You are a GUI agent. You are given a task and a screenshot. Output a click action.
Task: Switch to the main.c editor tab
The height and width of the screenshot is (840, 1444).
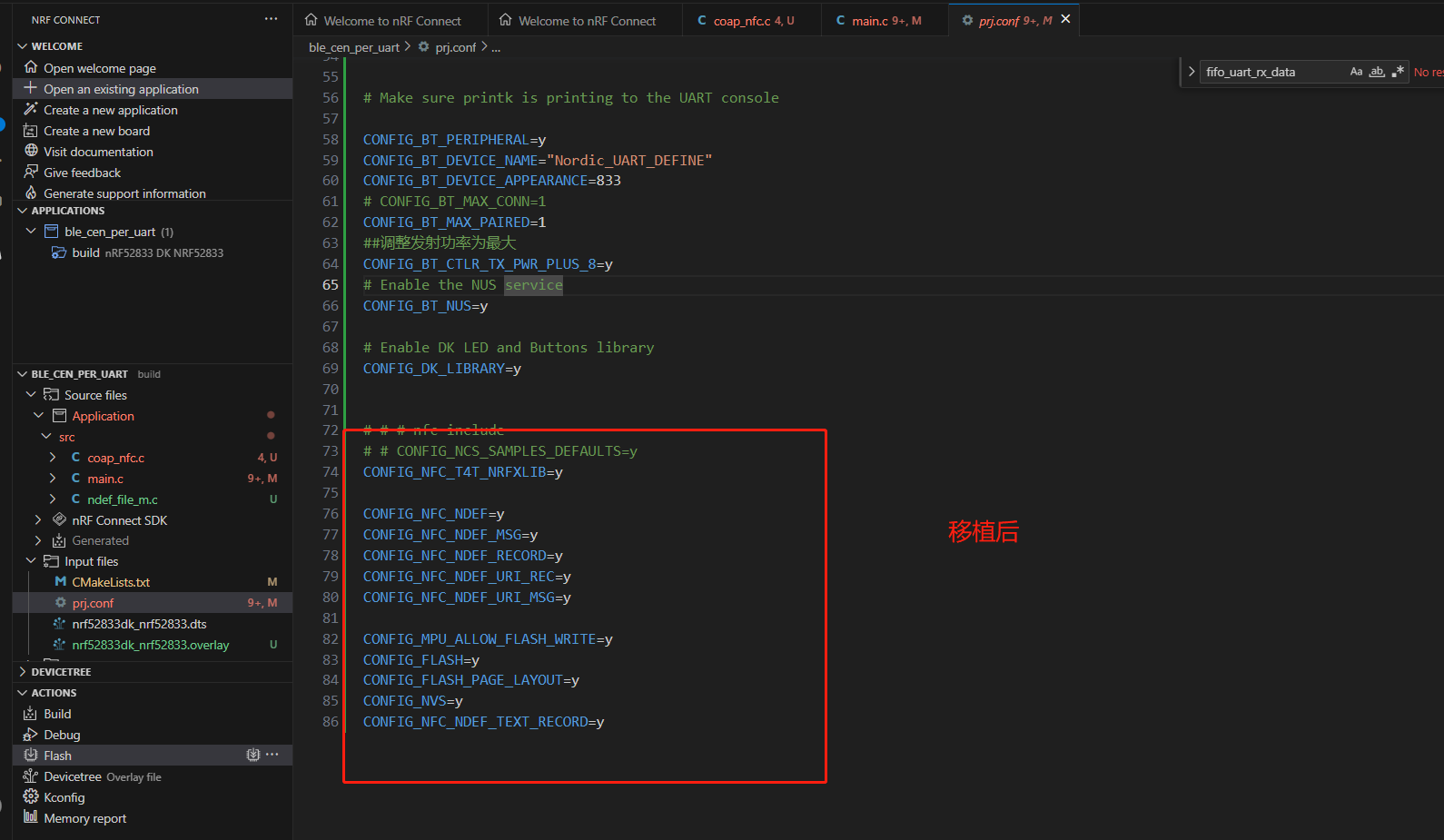tap(885, 20)
